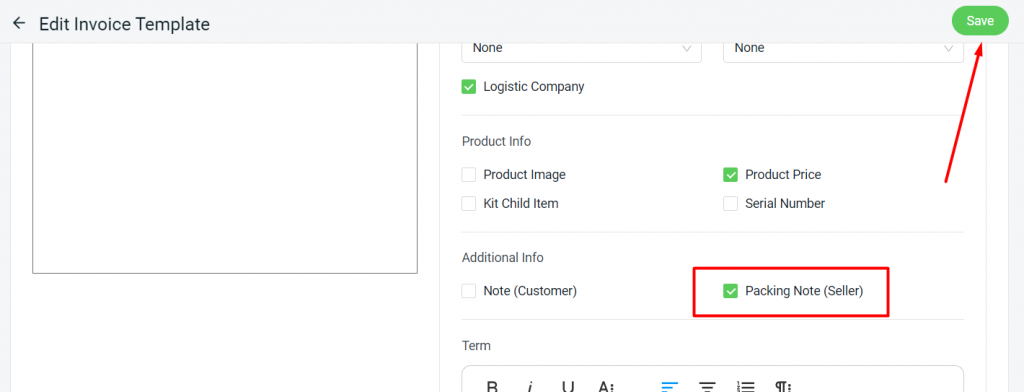Viewport: 1024px width, 392px height.
Task: Underline text in the Term editor
Action: [568, 386]
